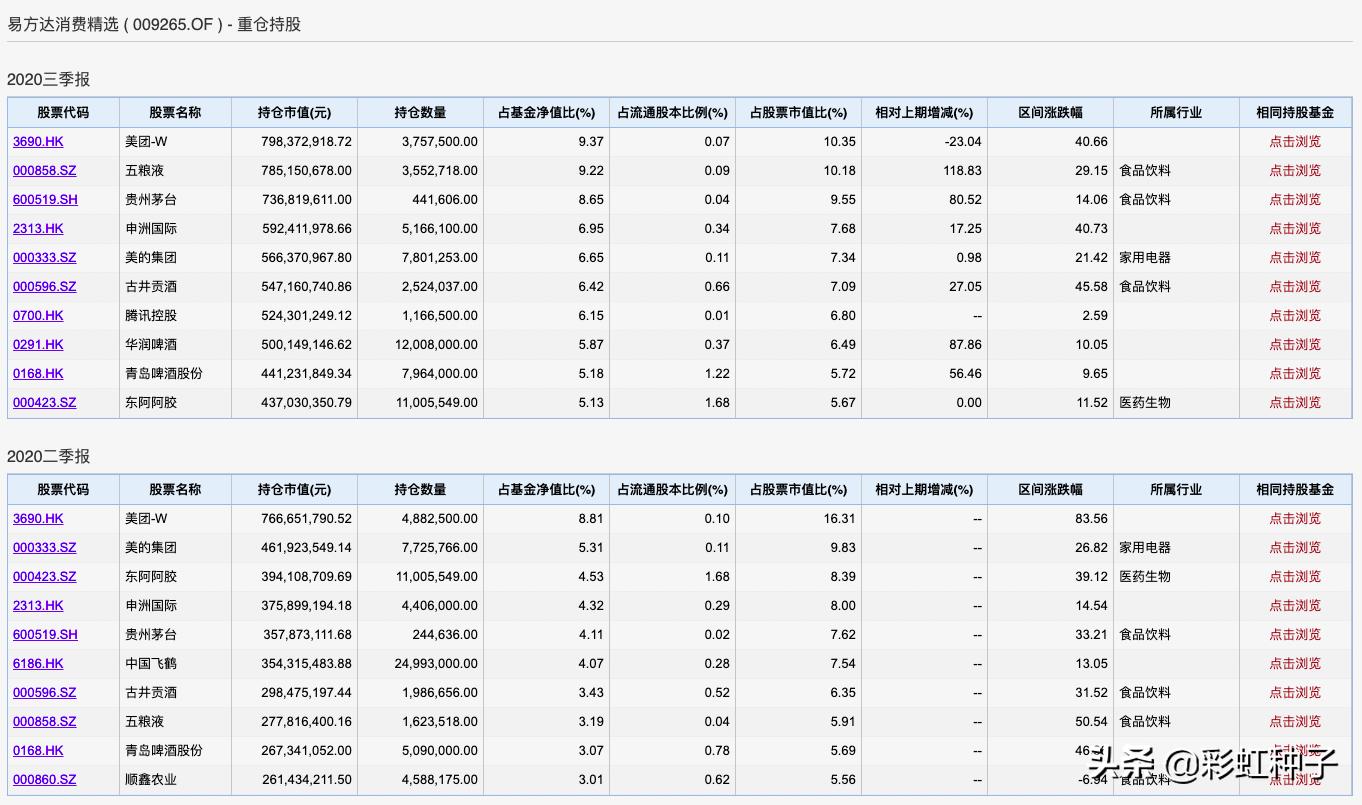The image size is (1362, 805).
Task: Open the 东阿阿胶 code 000423.SZ
Action: tap(44, 402)
